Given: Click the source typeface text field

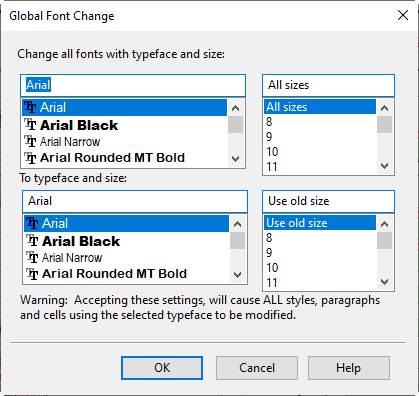Looking at the screenshot, I should [x=133, y=85].
